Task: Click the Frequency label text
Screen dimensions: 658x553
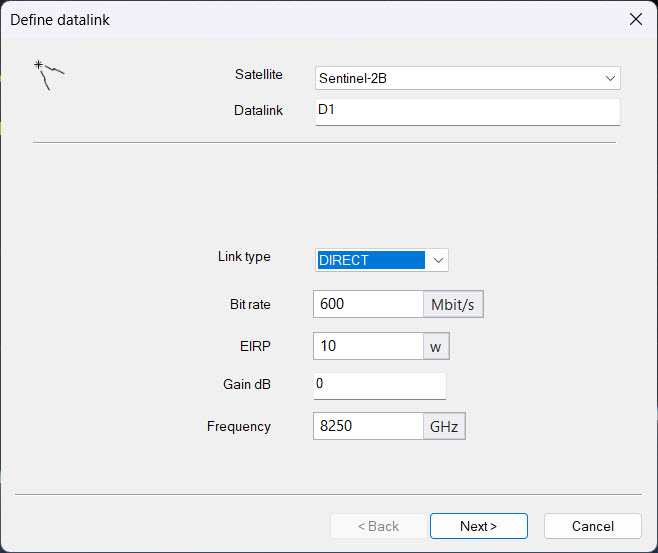Action: tap(239, 426)
